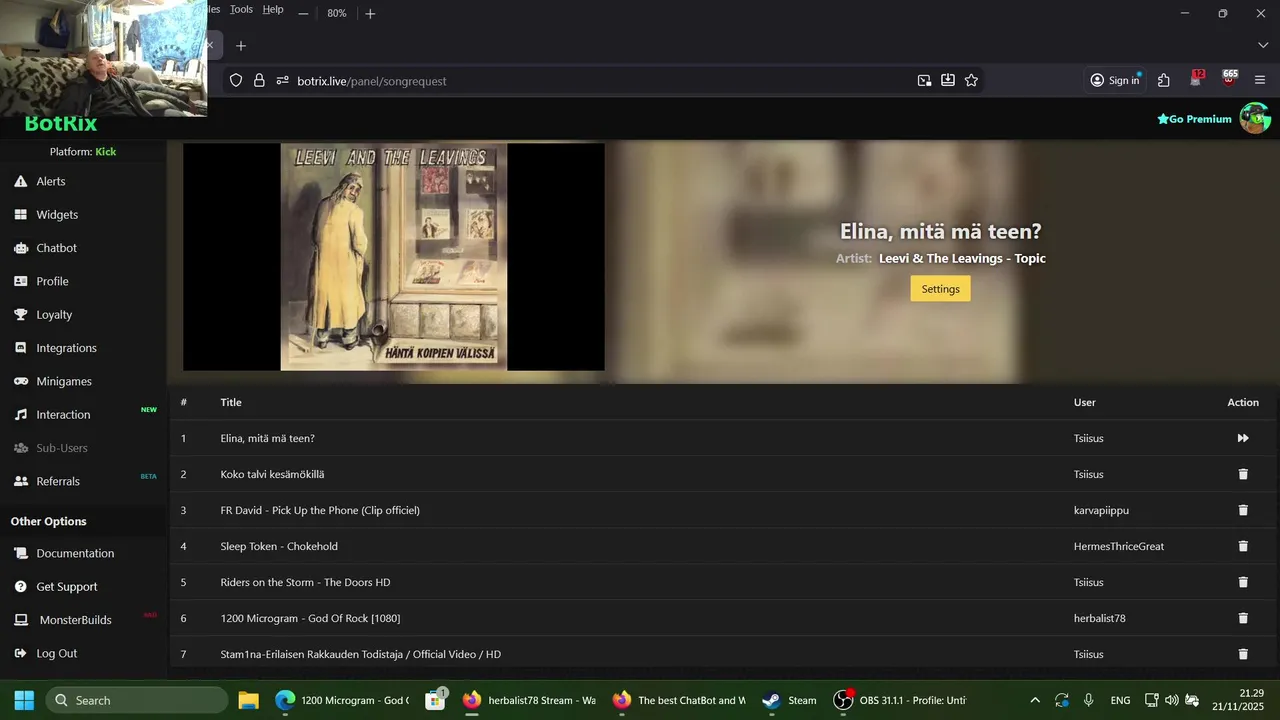
Task: Open a new browser tab
Action: (240, 45)
